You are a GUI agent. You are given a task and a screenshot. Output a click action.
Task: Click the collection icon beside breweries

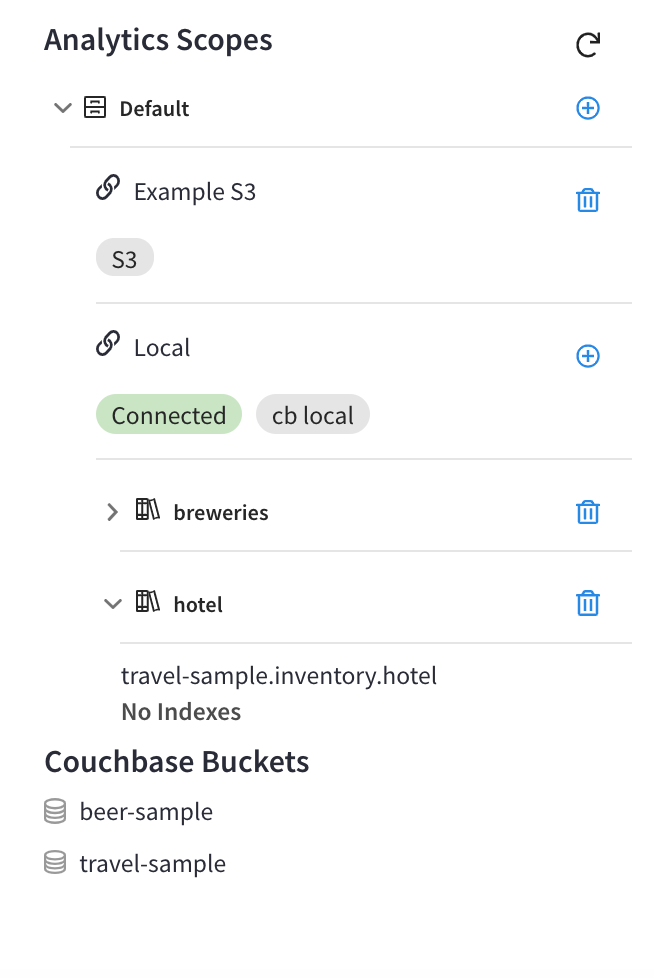[x=148, y=512]
